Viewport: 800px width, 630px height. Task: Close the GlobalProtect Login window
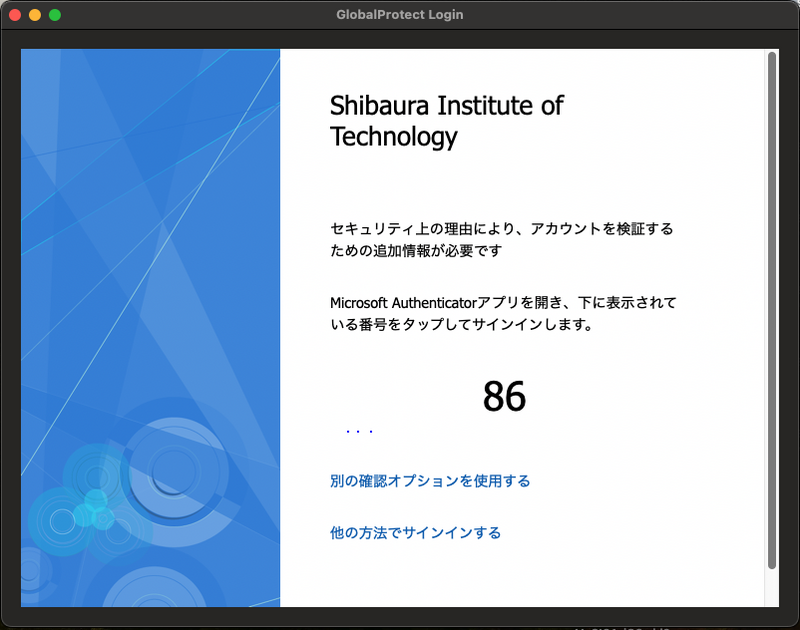15,15
